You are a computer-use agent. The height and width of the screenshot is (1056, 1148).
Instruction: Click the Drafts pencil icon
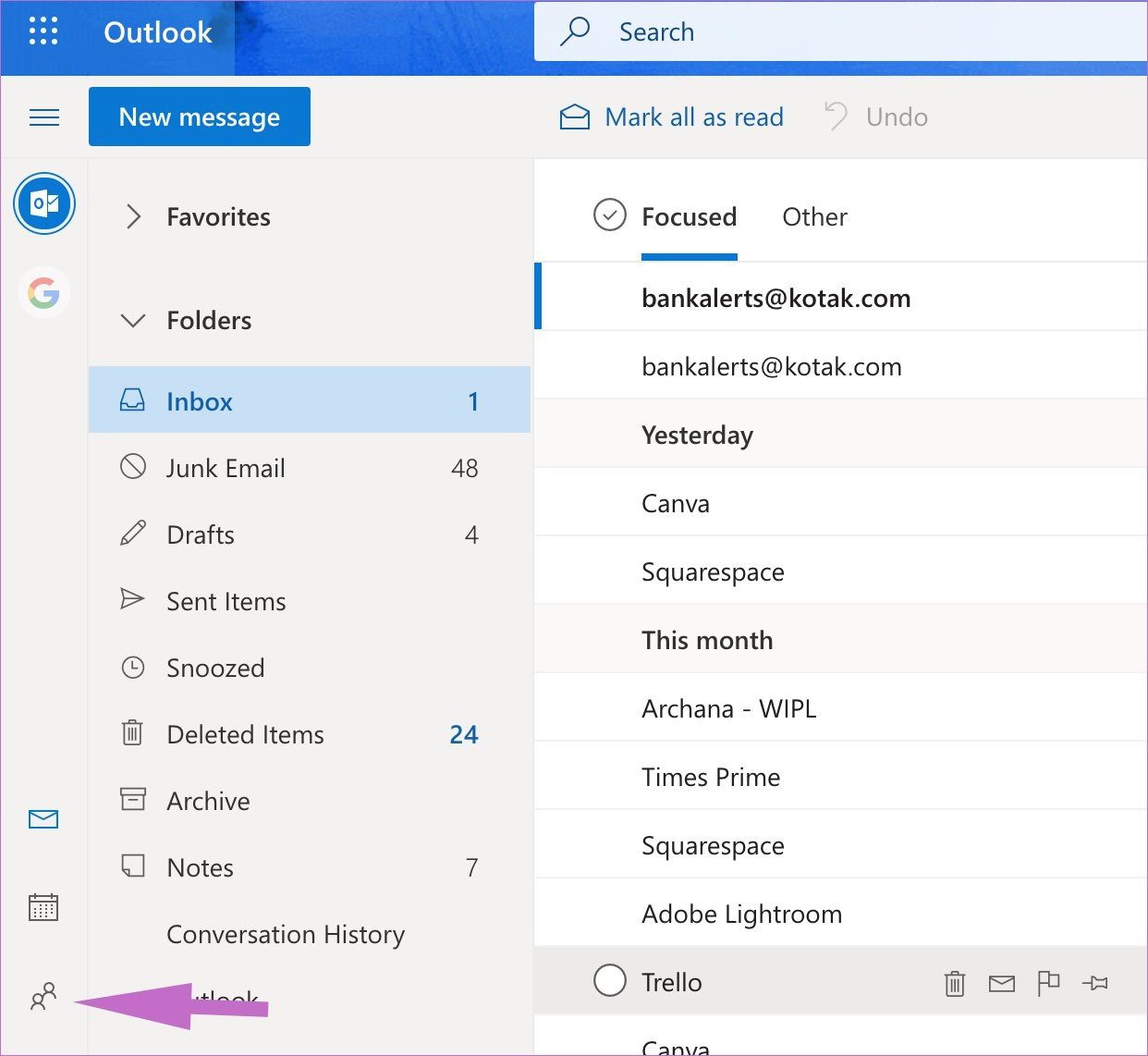tap(133, 533)
